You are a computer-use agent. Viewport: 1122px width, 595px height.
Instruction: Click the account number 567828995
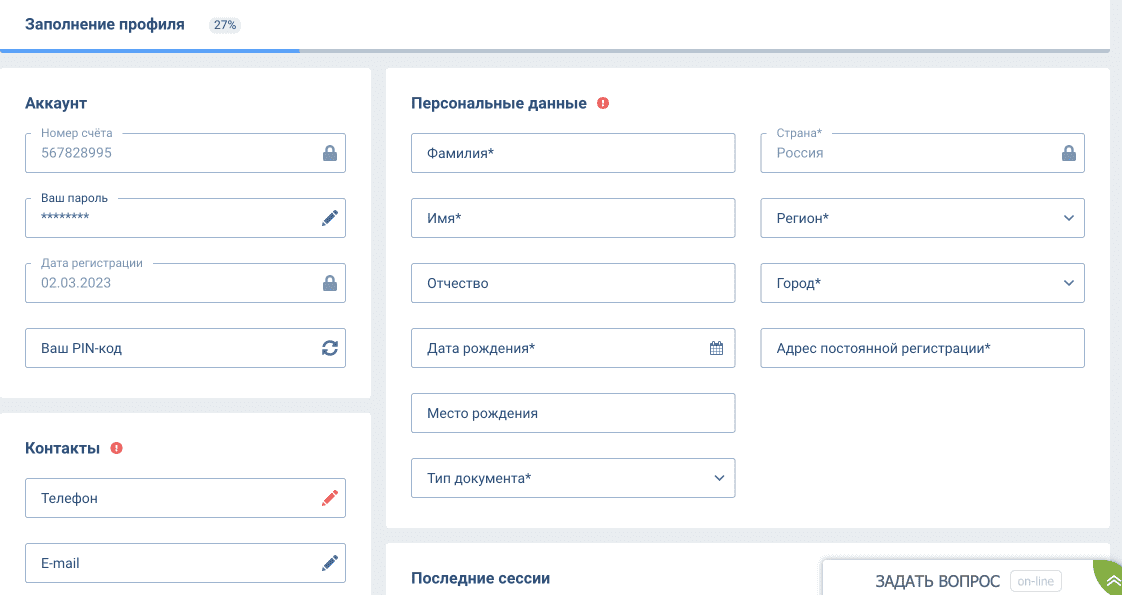pos(77,153)
